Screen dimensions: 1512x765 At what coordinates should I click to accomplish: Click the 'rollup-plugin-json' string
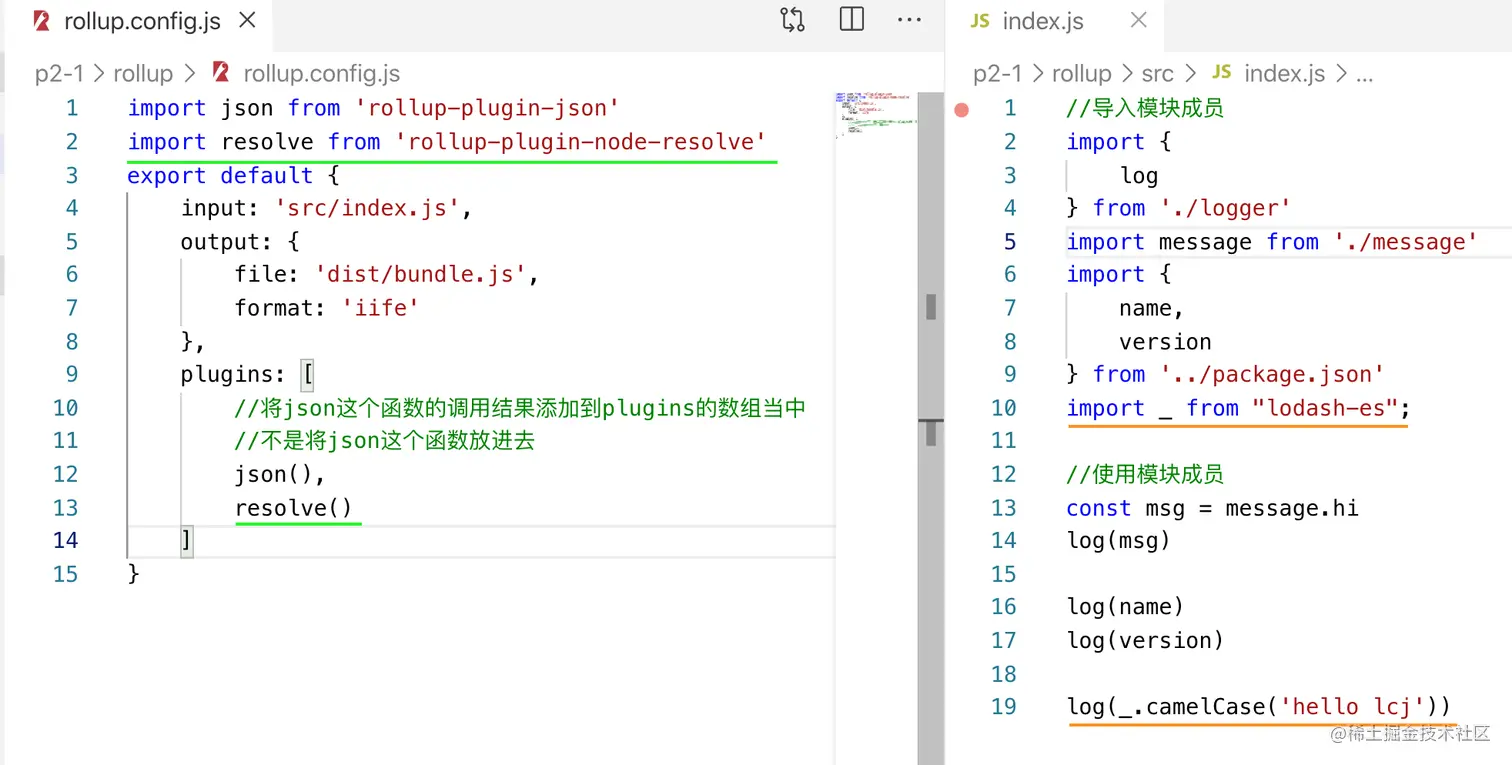[x=488, y=108]
